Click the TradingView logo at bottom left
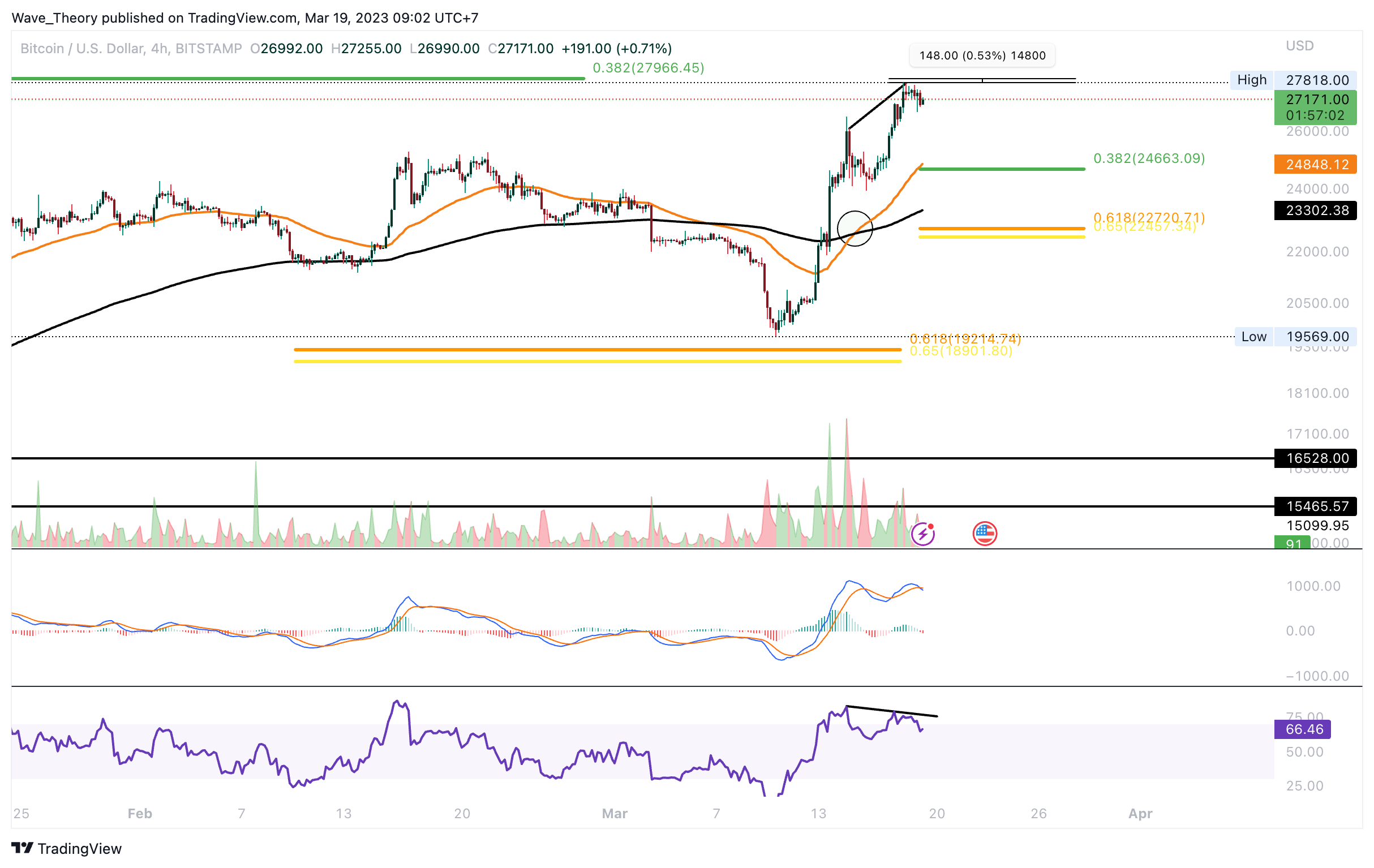 click(x=66, y=848)
